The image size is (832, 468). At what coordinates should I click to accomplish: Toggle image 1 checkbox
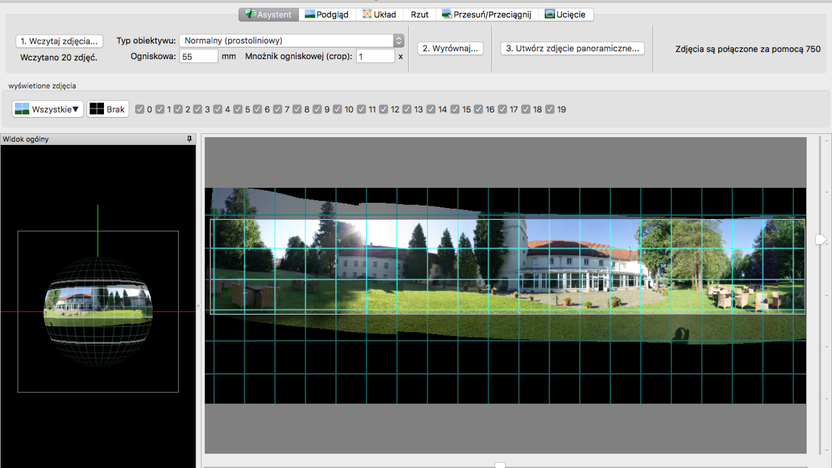(x=160, y=109)
